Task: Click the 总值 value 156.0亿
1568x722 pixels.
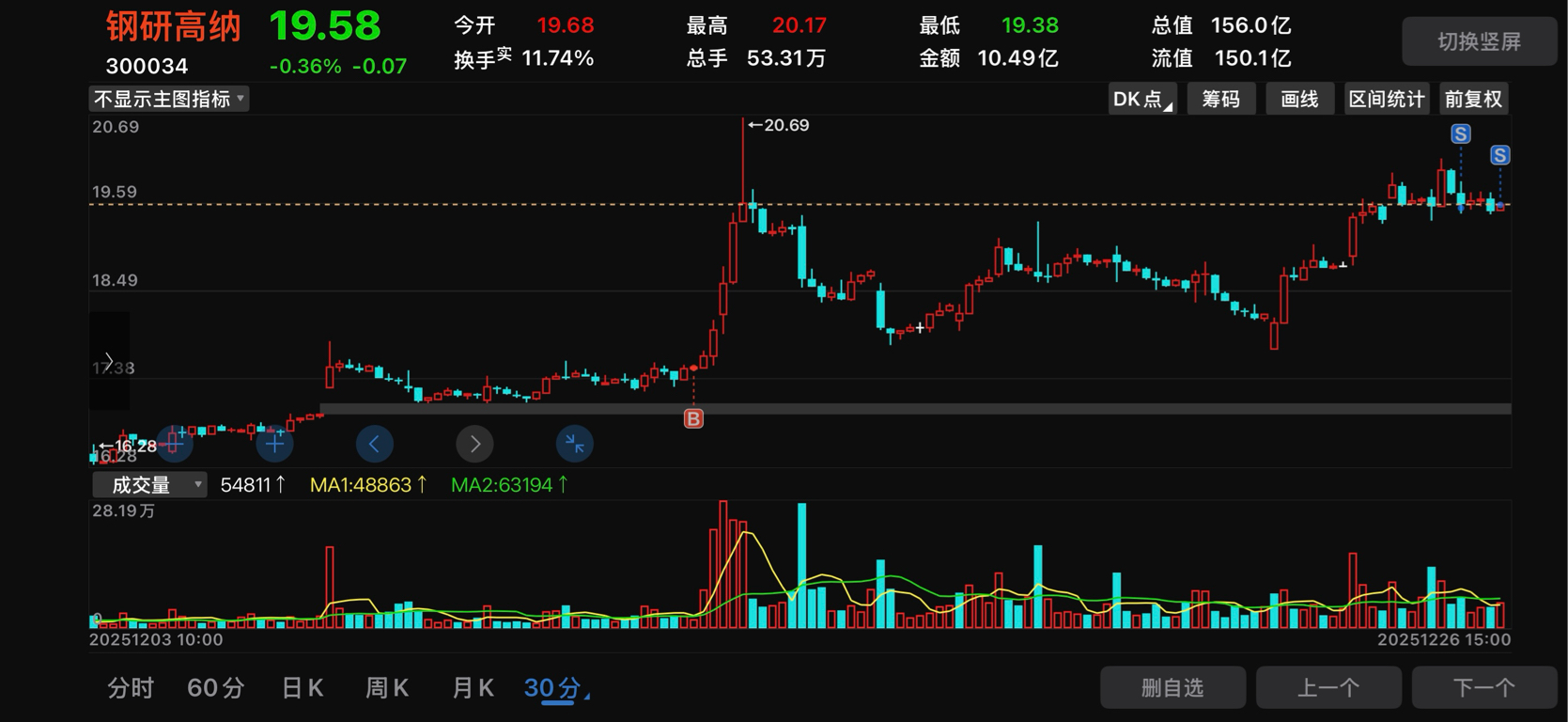Action: click(1250, 25)
